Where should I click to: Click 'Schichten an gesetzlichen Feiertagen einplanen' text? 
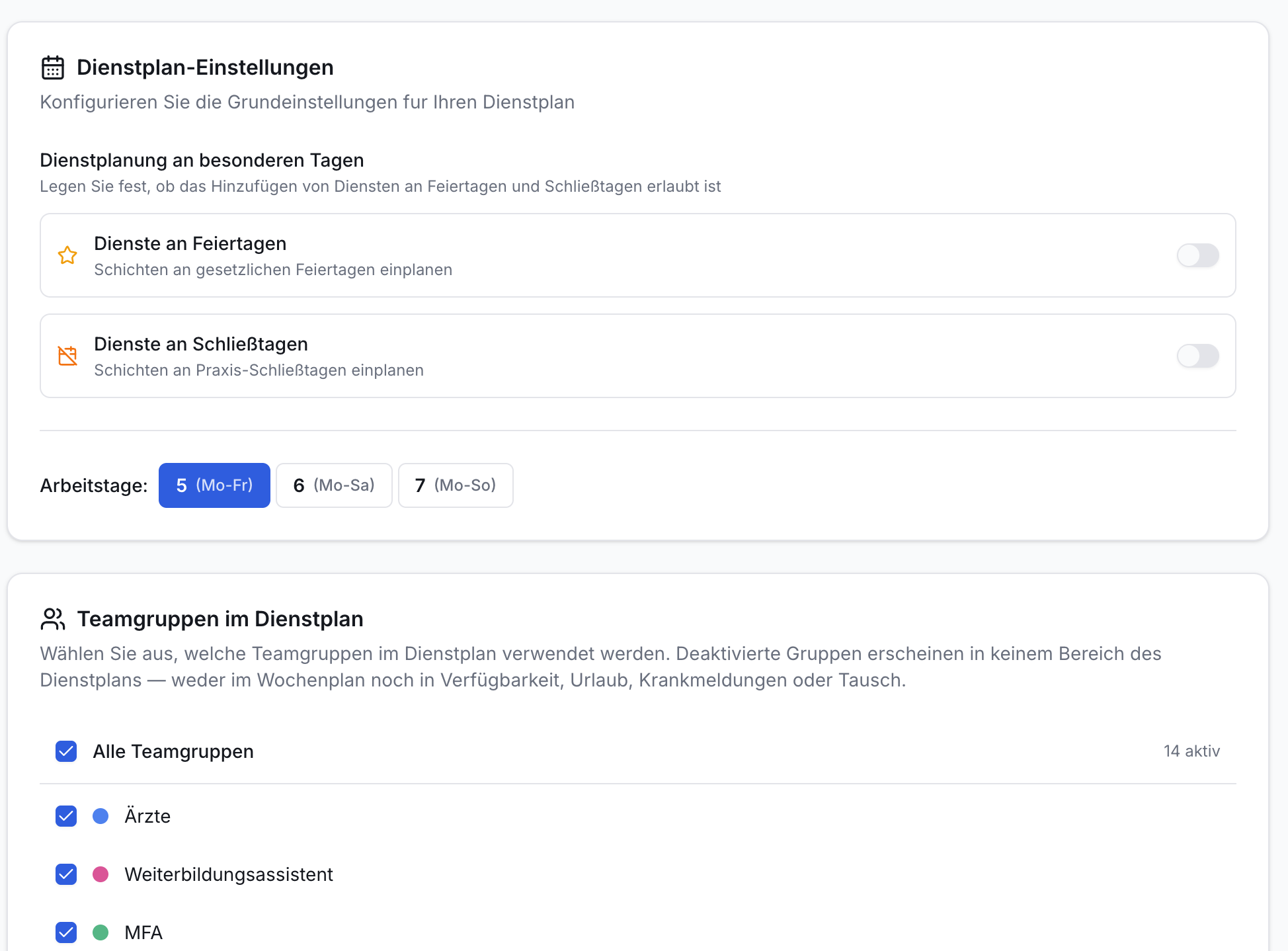pyautogui.click(x=273, y=270)
